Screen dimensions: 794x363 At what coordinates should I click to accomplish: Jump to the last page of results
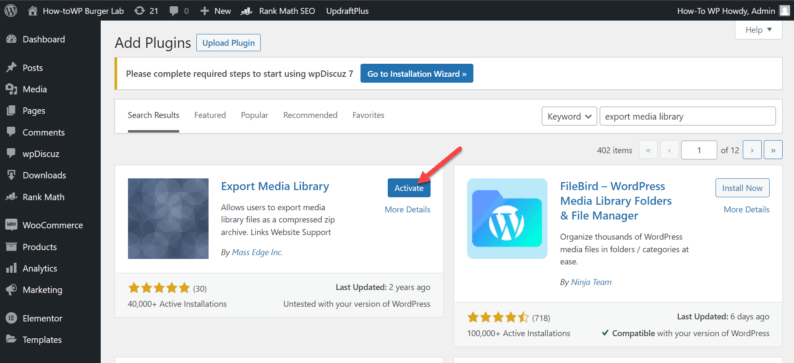(773, 150)
